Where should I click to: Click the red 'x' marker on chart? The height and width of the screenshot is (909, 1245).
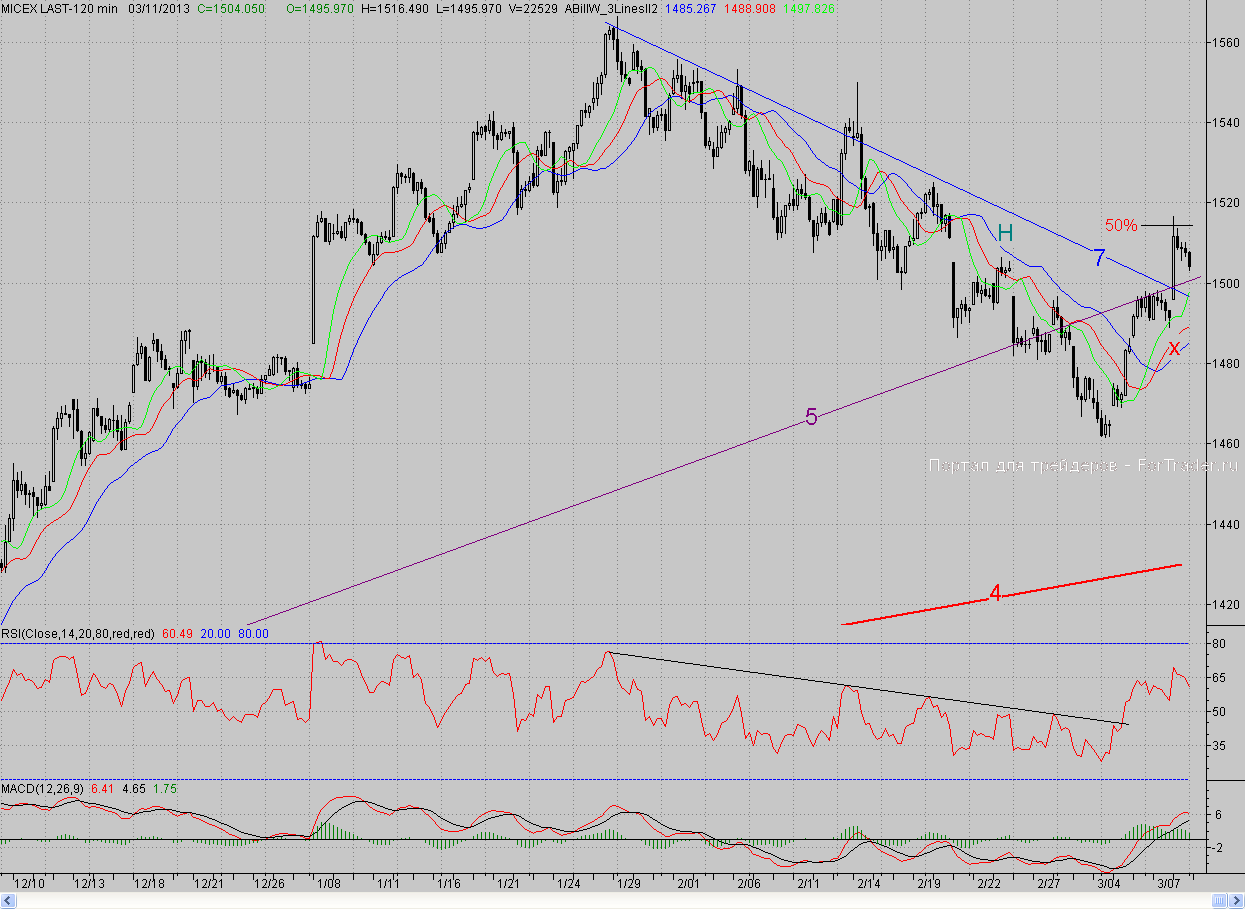[x=1174, y=349]
